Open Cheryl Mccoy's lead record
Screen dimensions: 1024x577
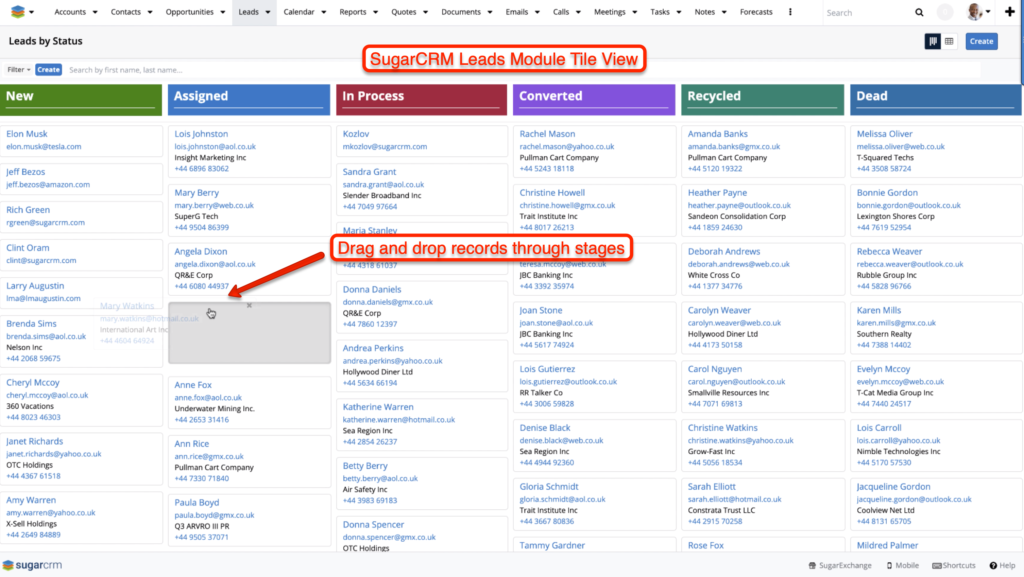(x=33, y=382)
